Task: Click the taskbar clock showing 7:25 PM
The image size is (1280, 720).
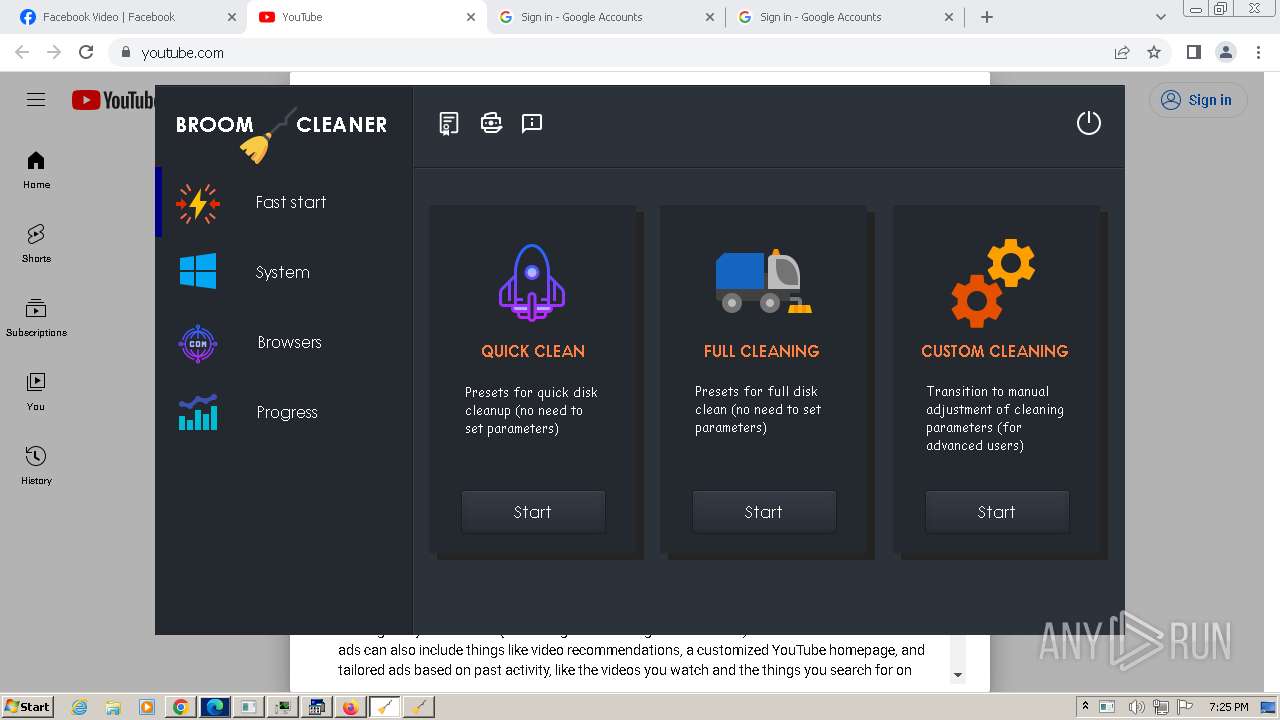Action: point(1228,707)
